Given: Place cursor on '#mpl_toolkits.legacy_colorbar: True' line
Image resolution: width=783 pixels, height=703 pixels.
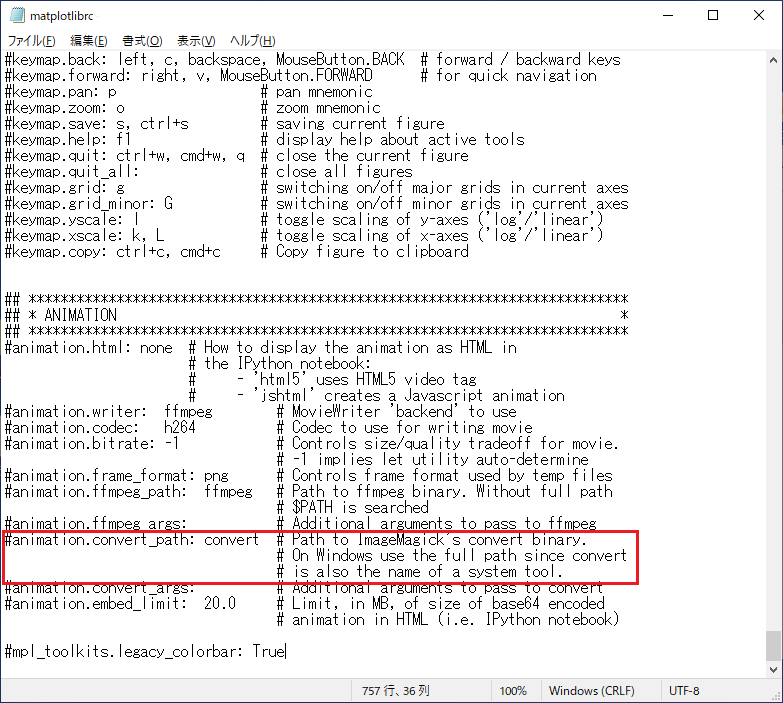Looking at the screenshot, I should (x=145, y=651).
